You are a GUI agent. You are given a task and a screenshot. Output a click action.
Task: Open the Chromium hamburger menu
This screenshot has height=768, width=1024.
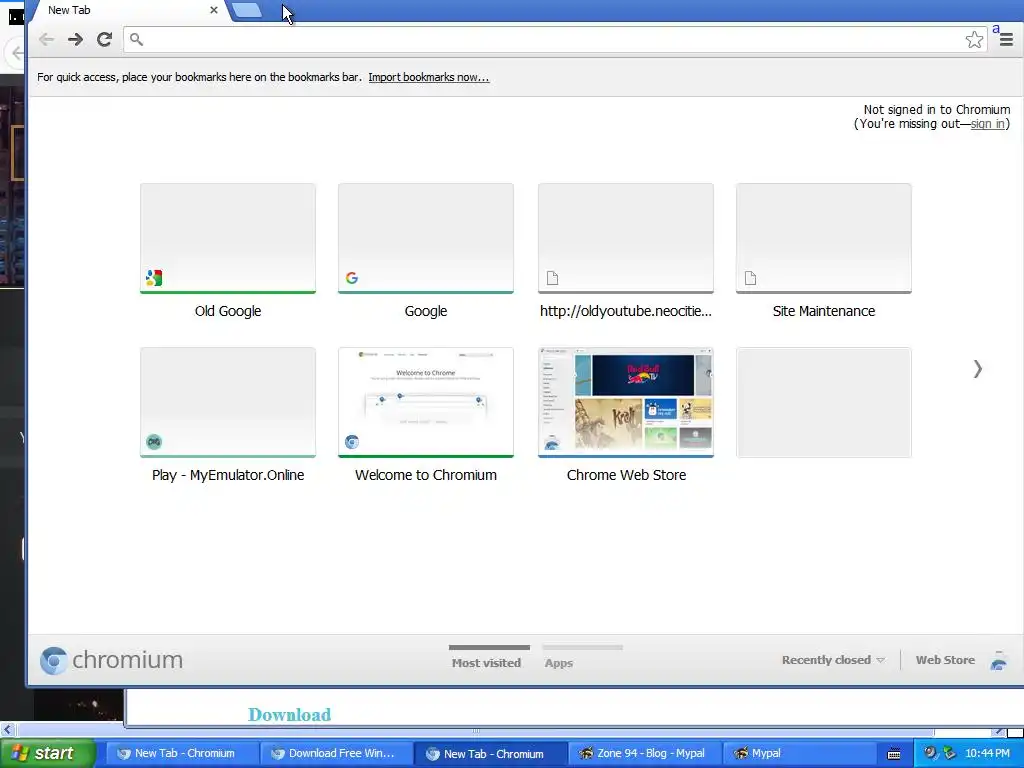1006,40
